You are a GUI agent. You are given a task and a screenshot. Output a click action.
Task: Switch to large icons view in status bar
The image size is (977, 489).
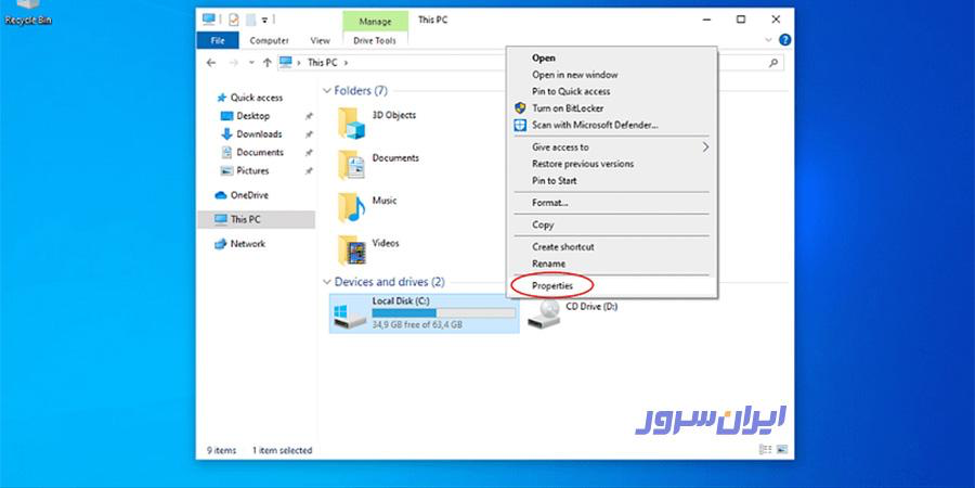pyautogui.click(x=783, y=450)
